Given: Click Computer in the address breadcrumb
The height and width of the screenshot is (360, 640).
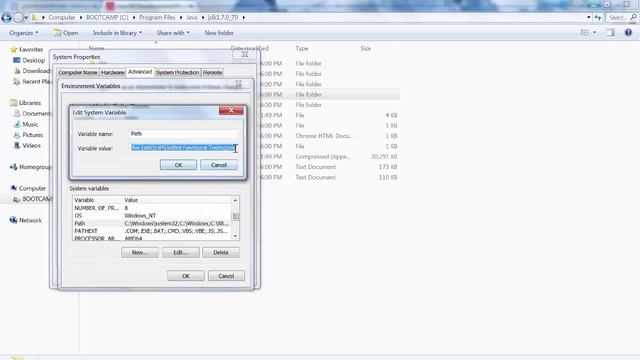Looking at the screenshot, I should [62, 18].
